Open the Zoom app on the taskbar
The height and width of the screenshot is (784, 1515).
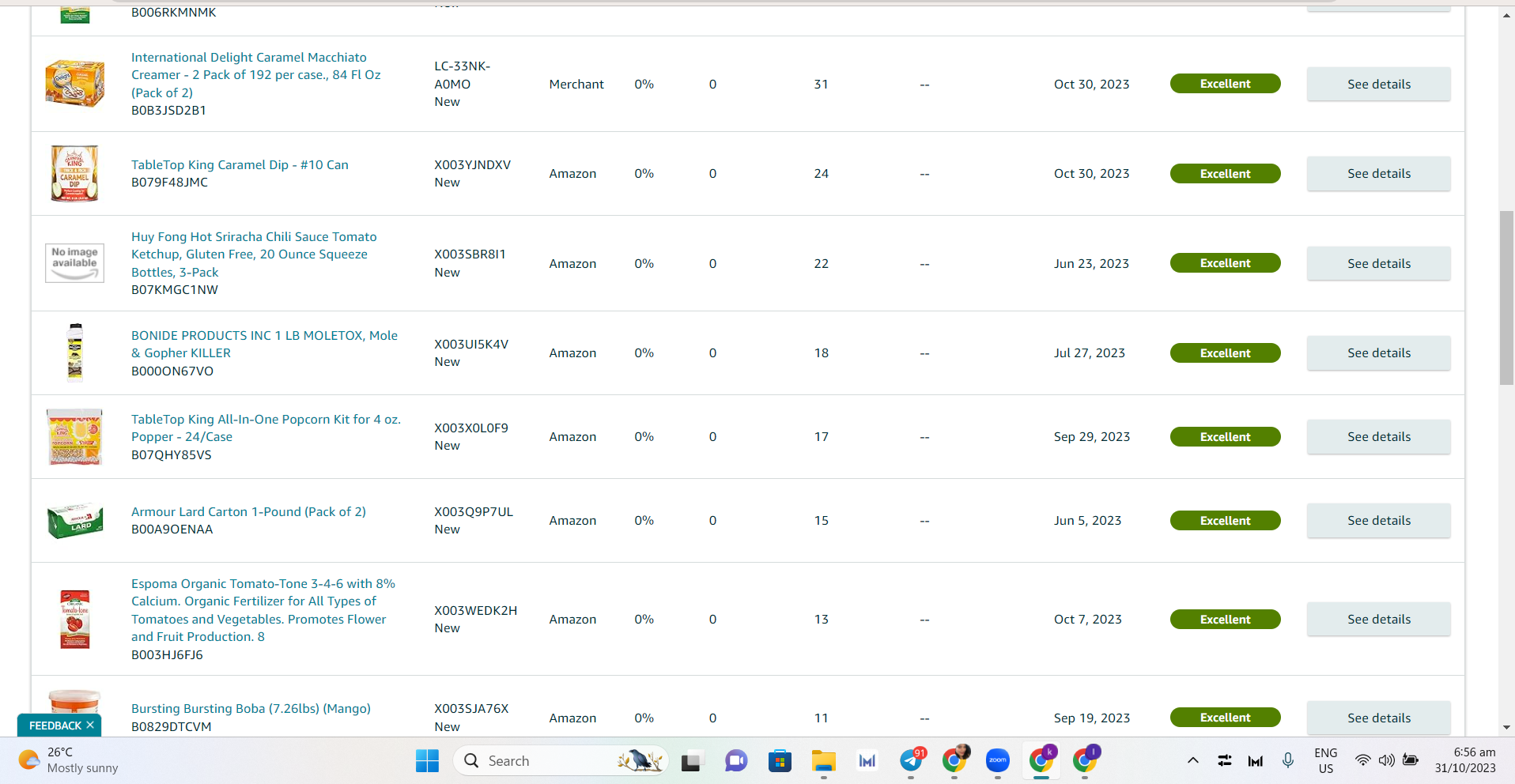click(998, 761)
